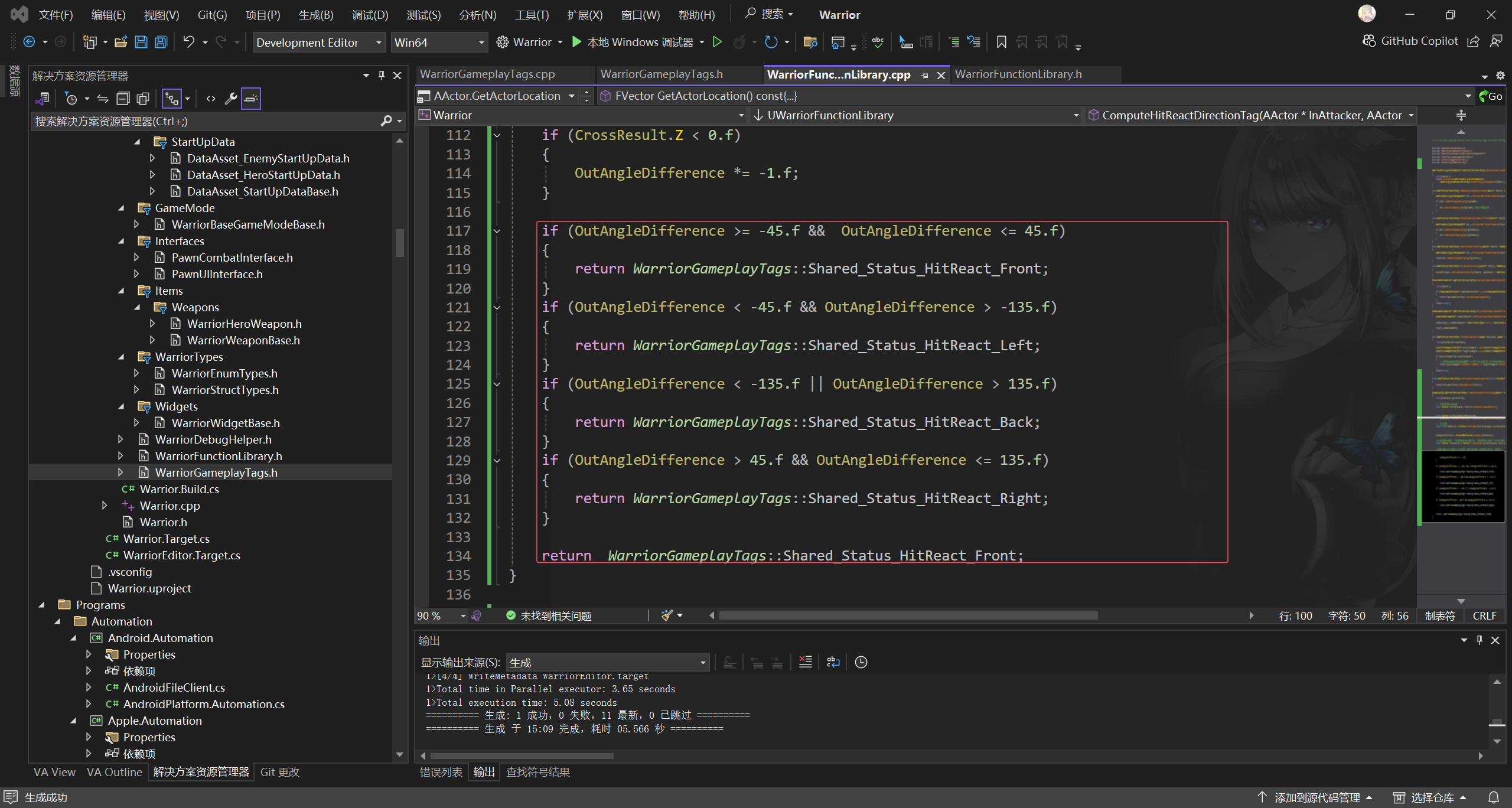Collapse All items in Solution Explorer
1512x808 pixels.
coord(123,98)
